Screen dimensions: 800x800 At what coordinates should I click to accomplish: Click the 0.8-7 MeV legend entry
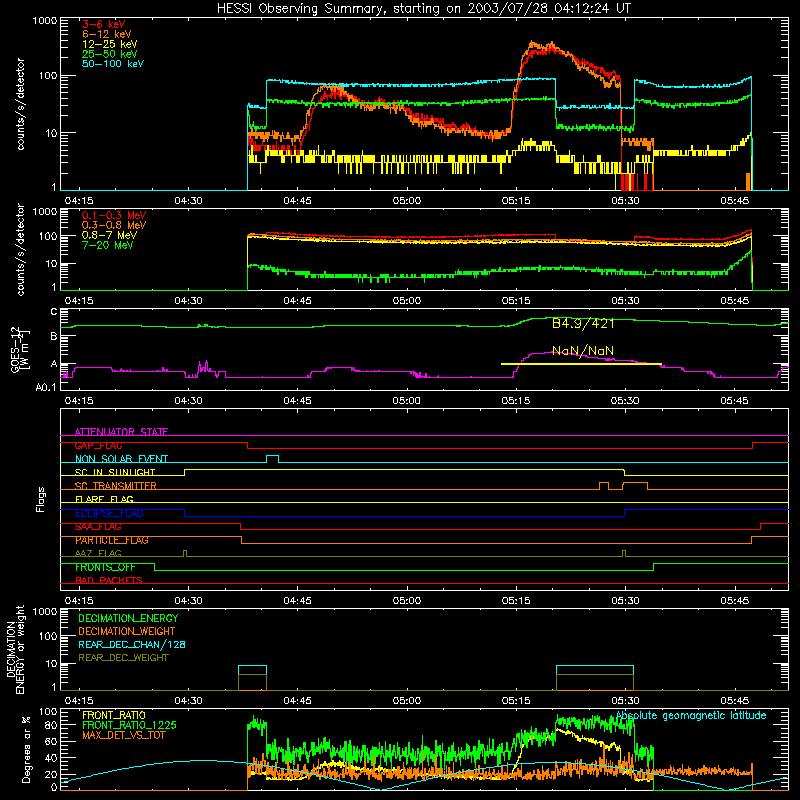[109, 235]
